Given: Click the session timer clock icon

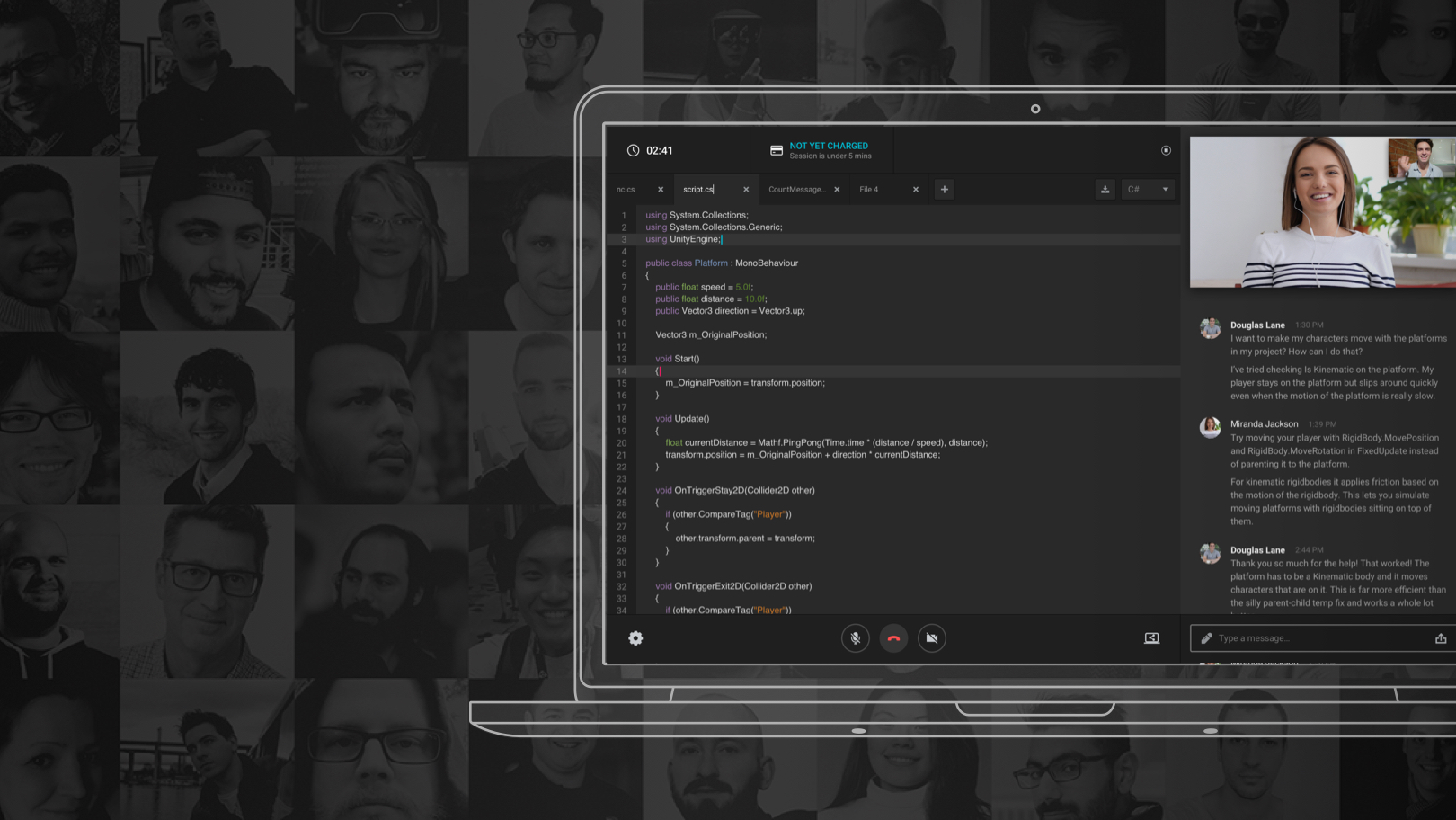Looking at the screenshot, I should 633,151.
